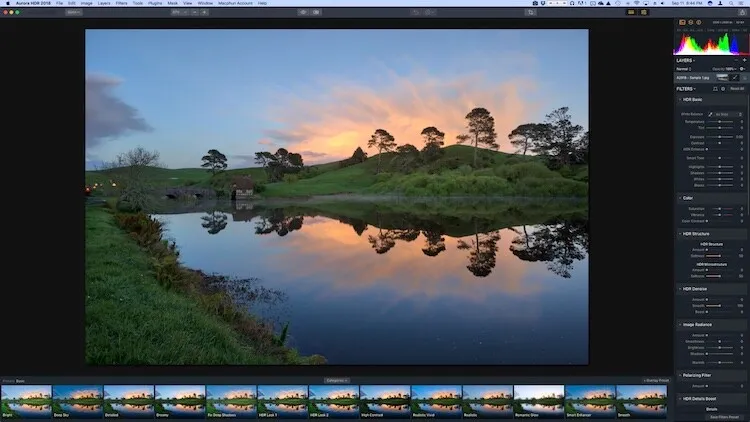Open the White Balance preset dropdown
The height and width of the screenshot is (422, 750).
725,115
